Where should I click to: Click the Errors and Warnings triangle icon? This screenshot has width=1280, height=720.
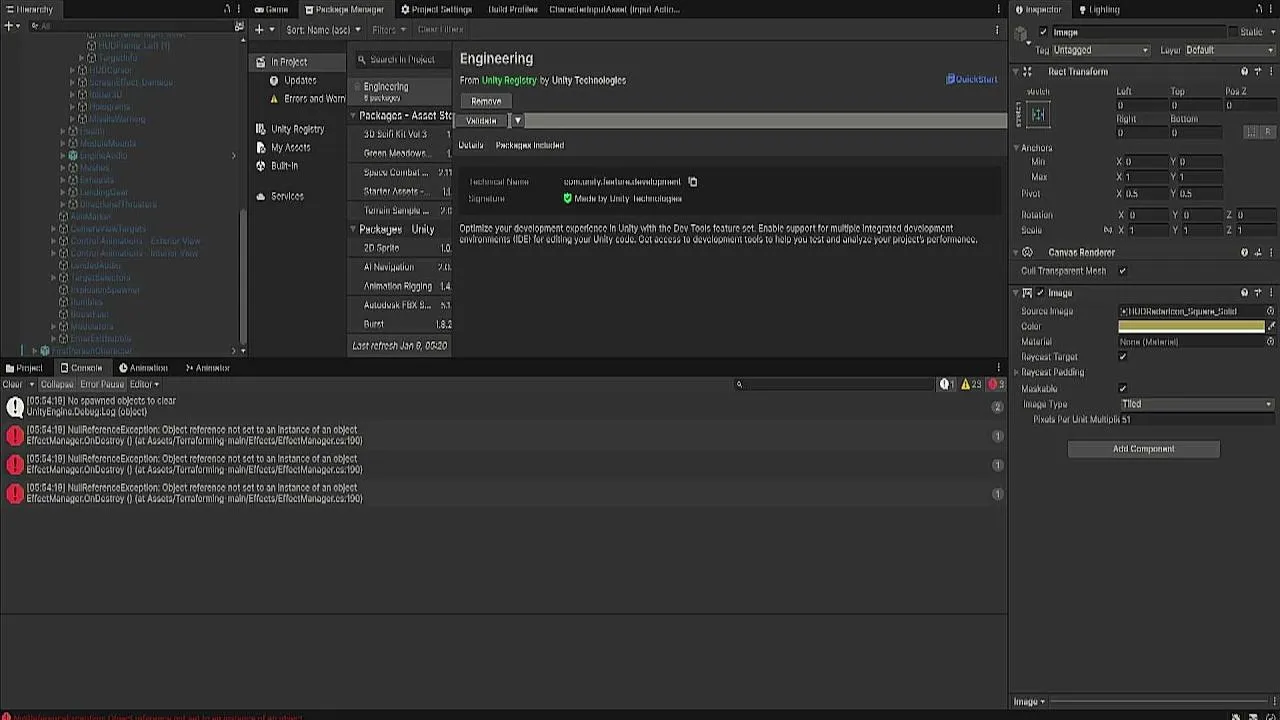point(274,99)
